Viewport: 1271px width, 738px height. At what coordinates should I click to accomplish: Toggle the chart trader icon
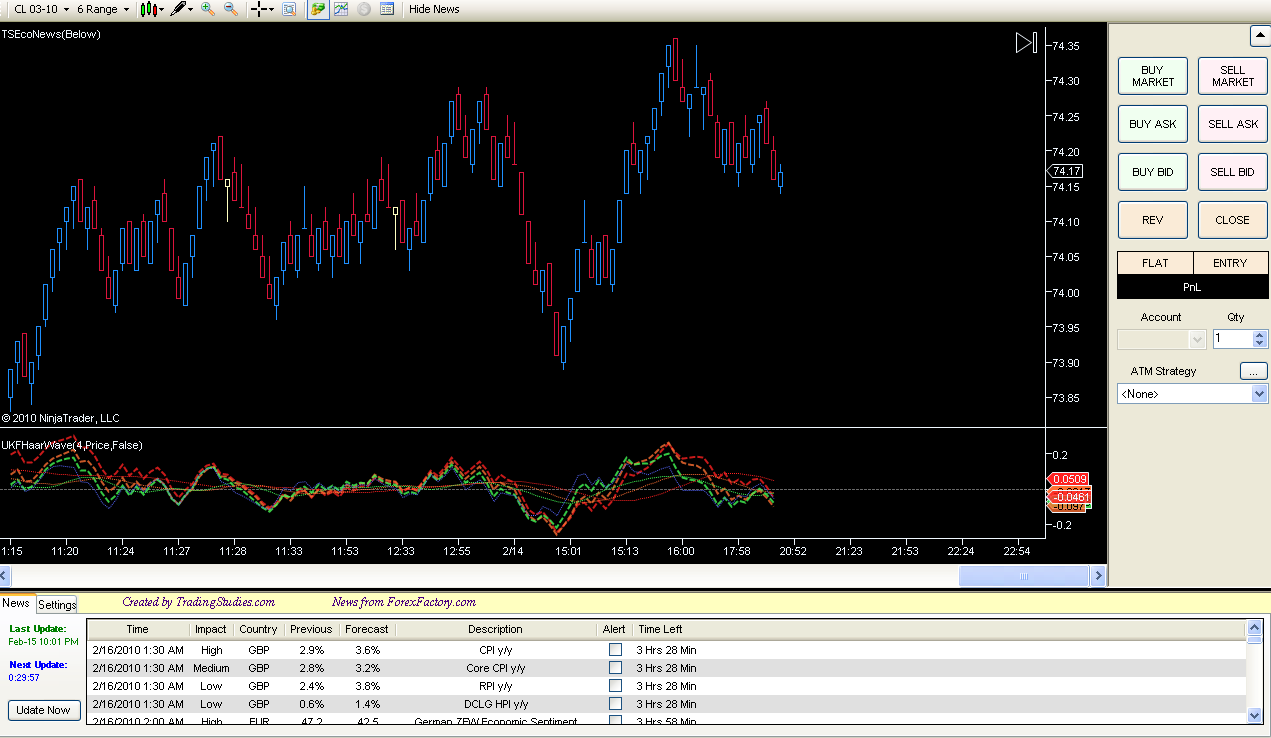tap(317, 9)
